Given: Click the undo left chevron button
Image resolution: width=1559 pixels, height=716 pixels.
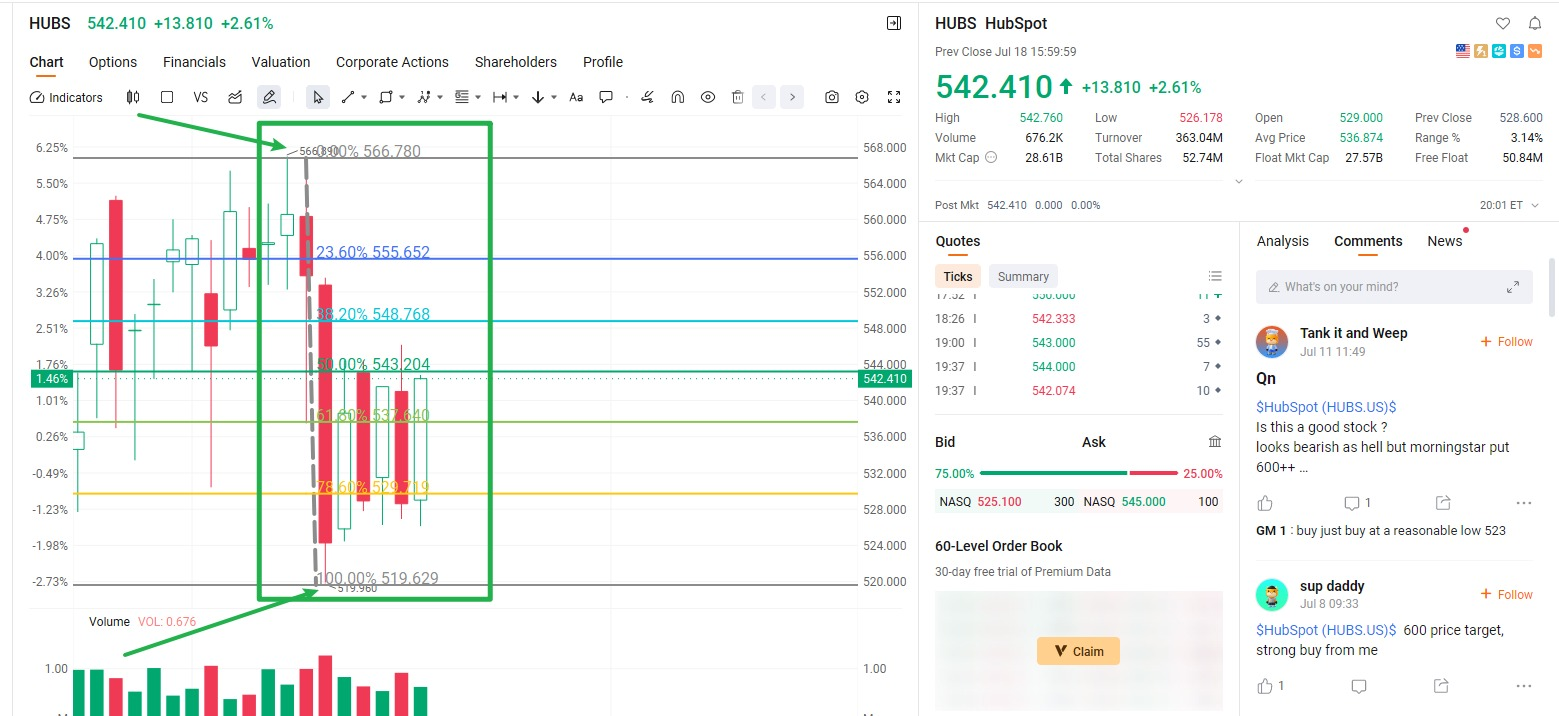Looking at the screenshot, I should click(764, 97).
